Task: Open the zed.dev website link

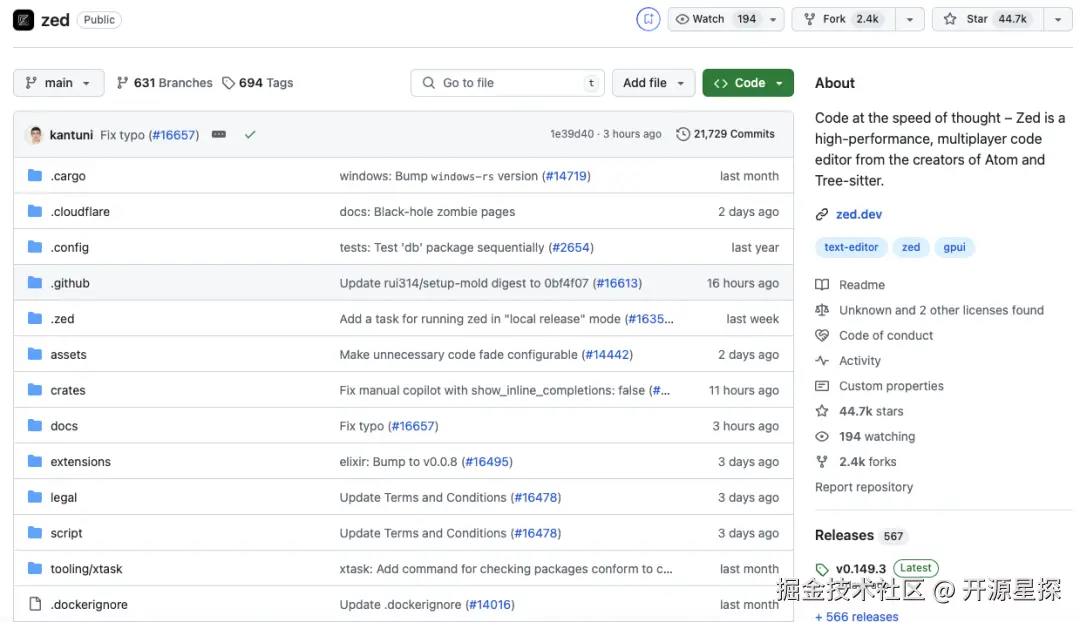Action: point(858,214)
